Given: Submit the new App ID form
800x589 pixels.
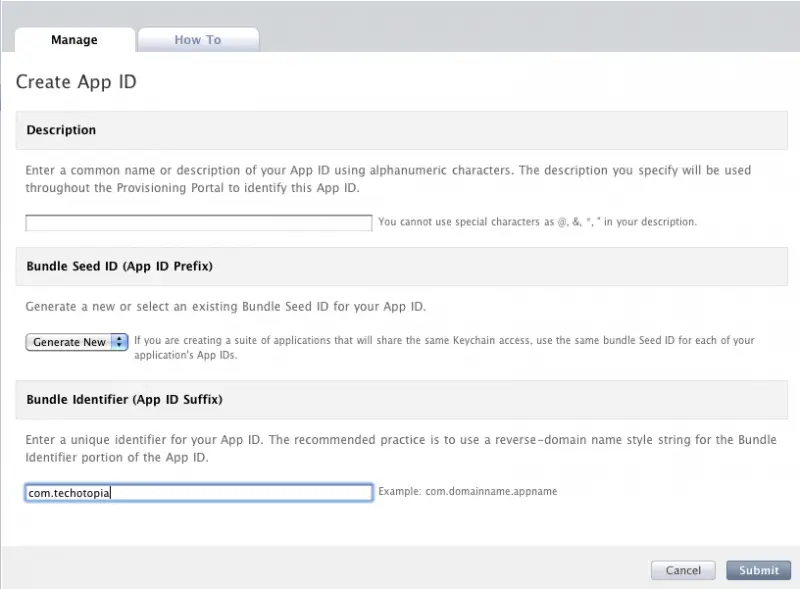Looking at the screenshot, I should [758, 570].
